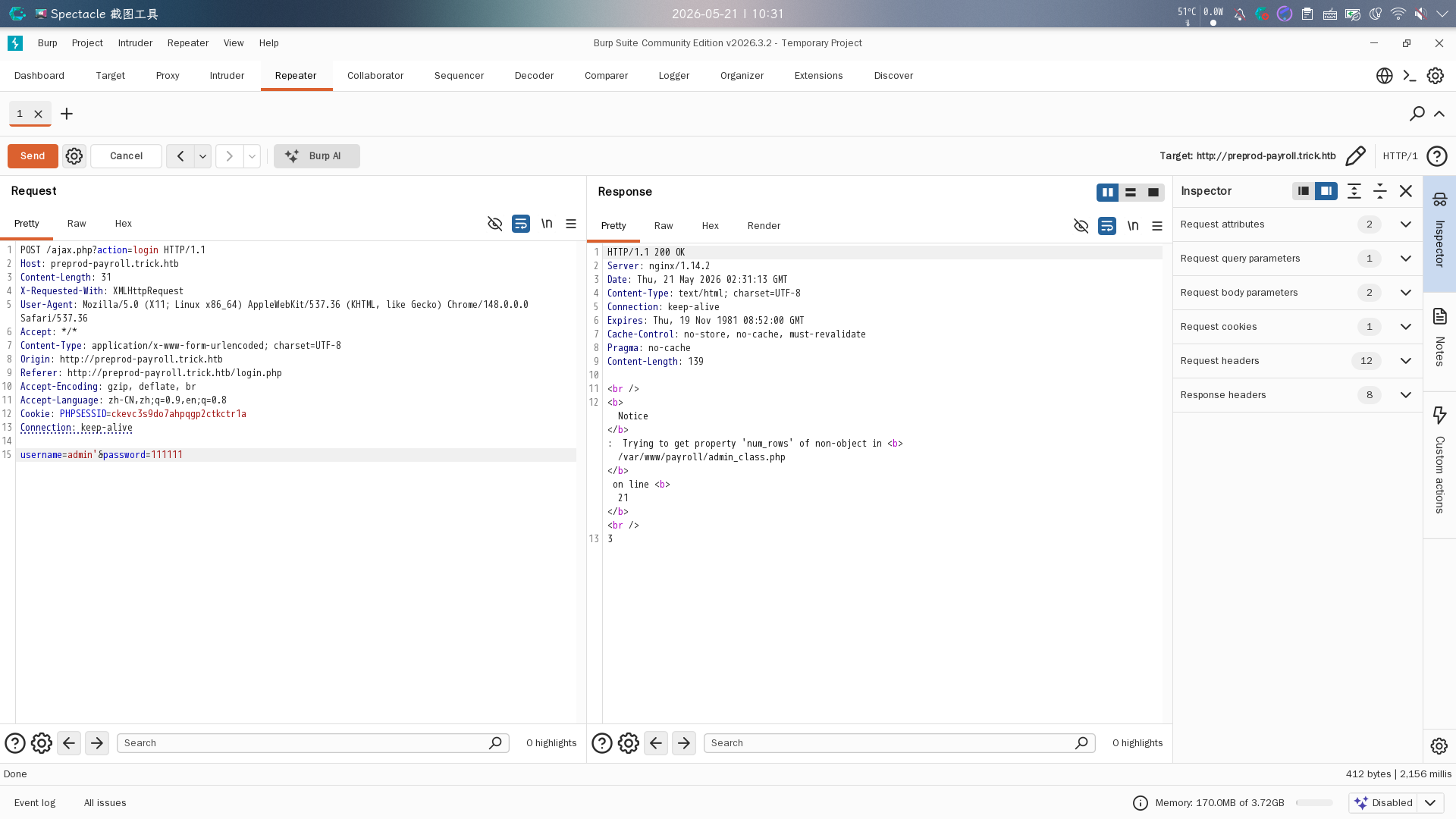This screenshot has height=819, width=1456.
Task: Click the memory usage progress bar
Action: click(1314, 803)
